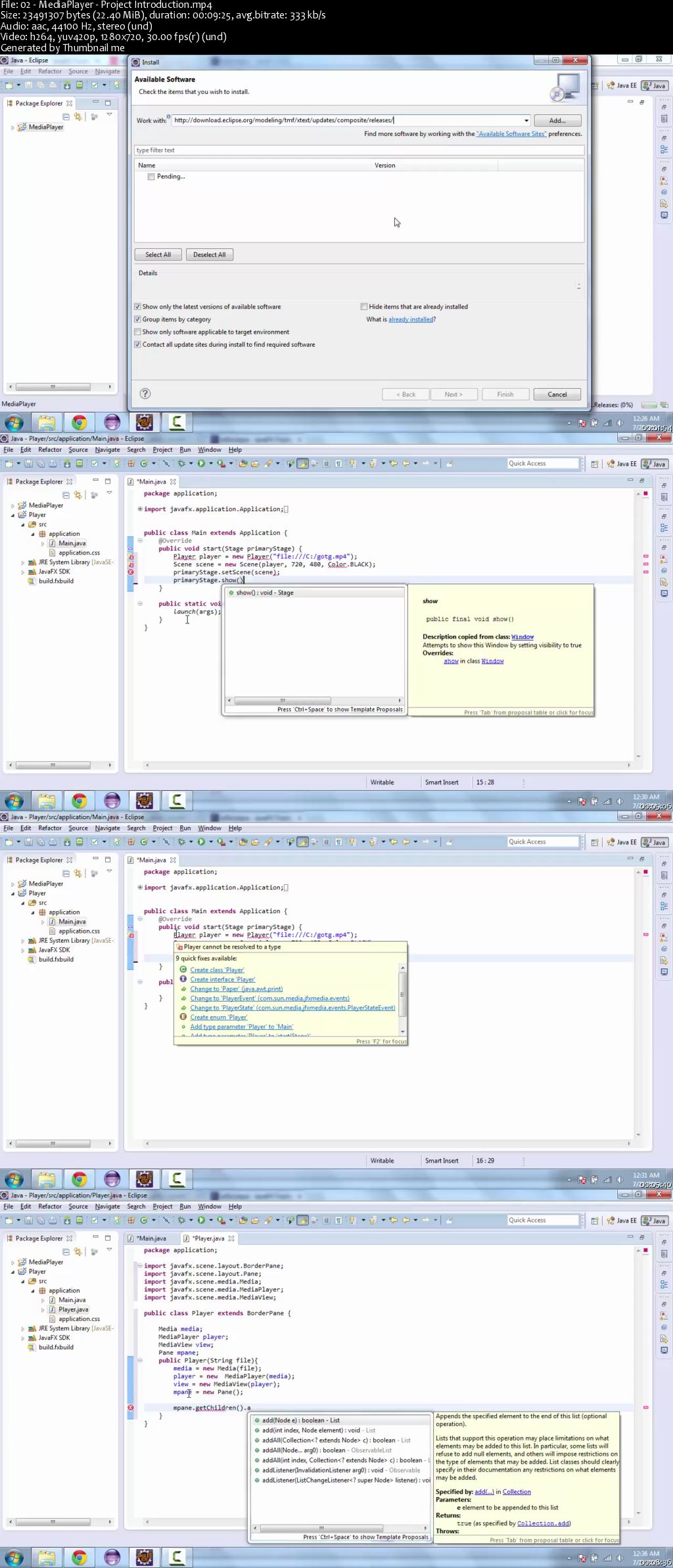The image size is (673, 1568).
Task: Click the help question mark icon in Install dialog
Action: 145,393
